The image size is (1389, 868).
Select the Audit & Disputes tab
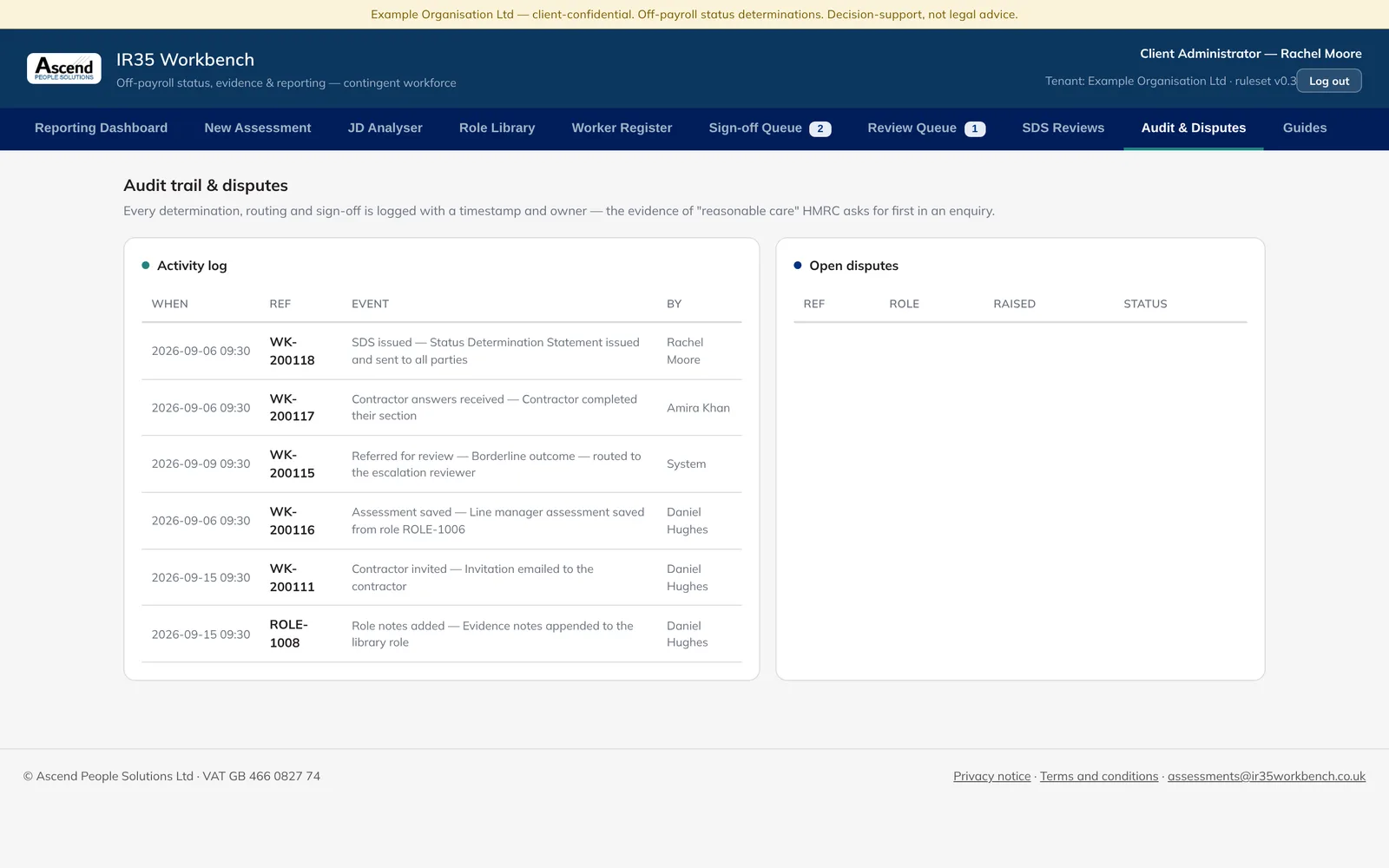tap(1193, 128)
